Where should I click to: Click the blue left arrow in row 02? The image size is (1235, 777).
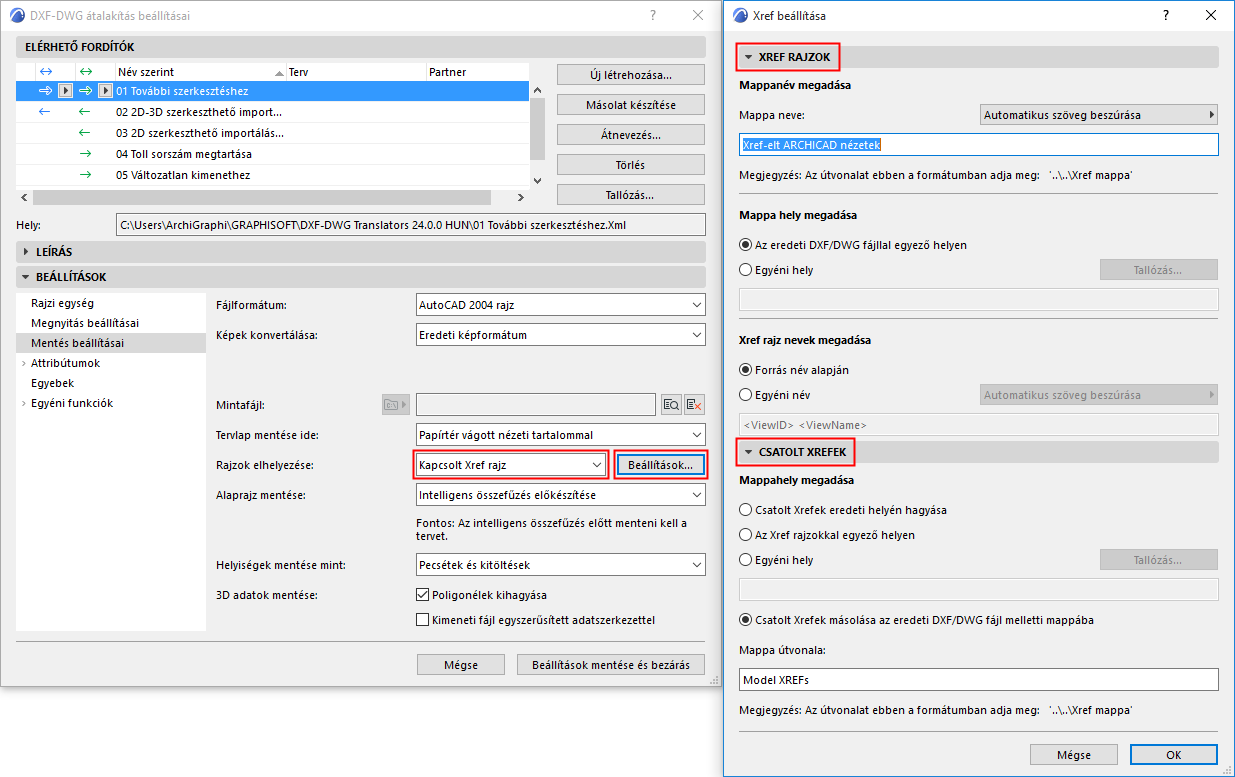(44, 112)
